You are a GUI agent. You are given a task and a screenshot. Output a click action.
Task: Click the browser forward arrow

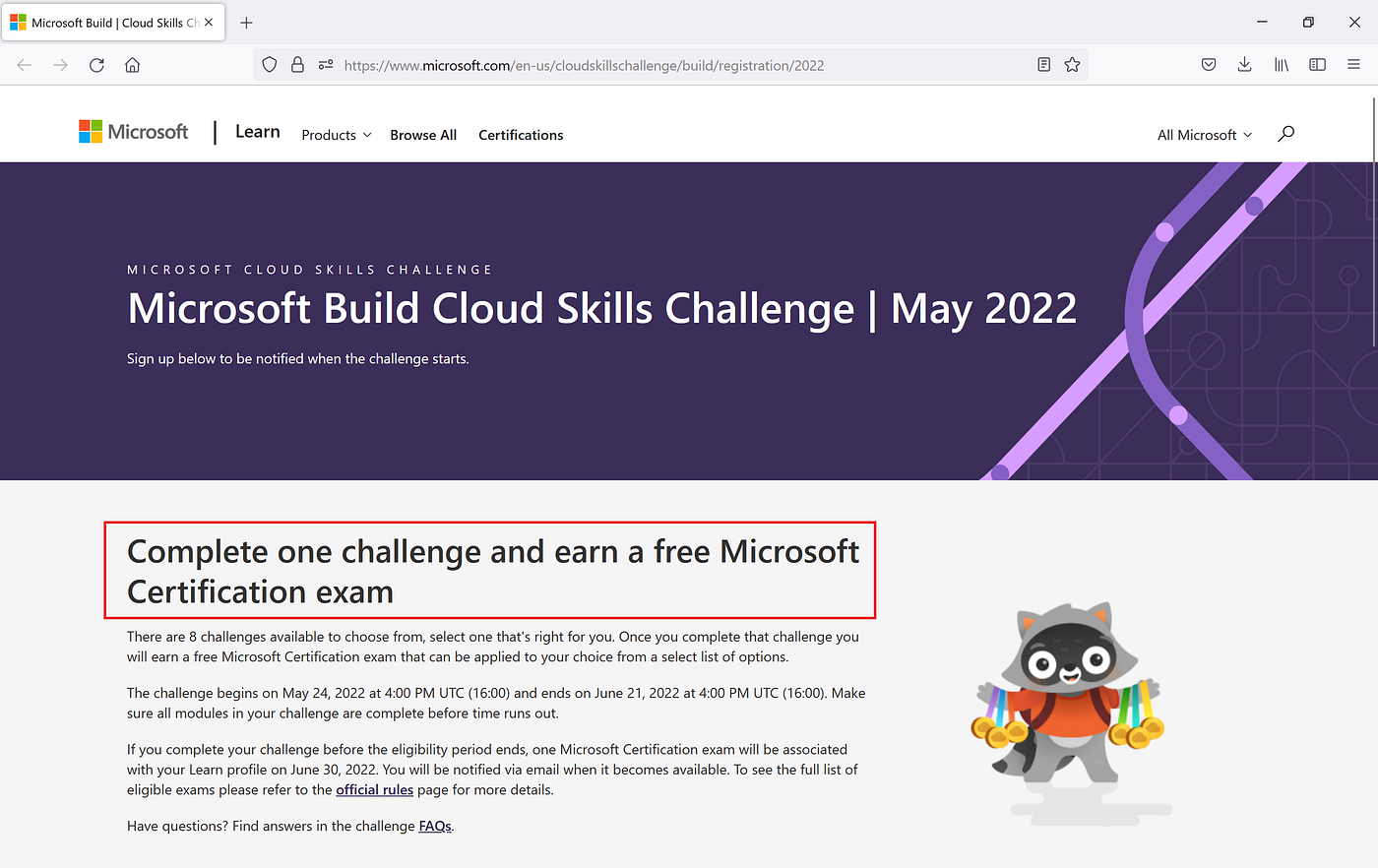click(60, 65)
